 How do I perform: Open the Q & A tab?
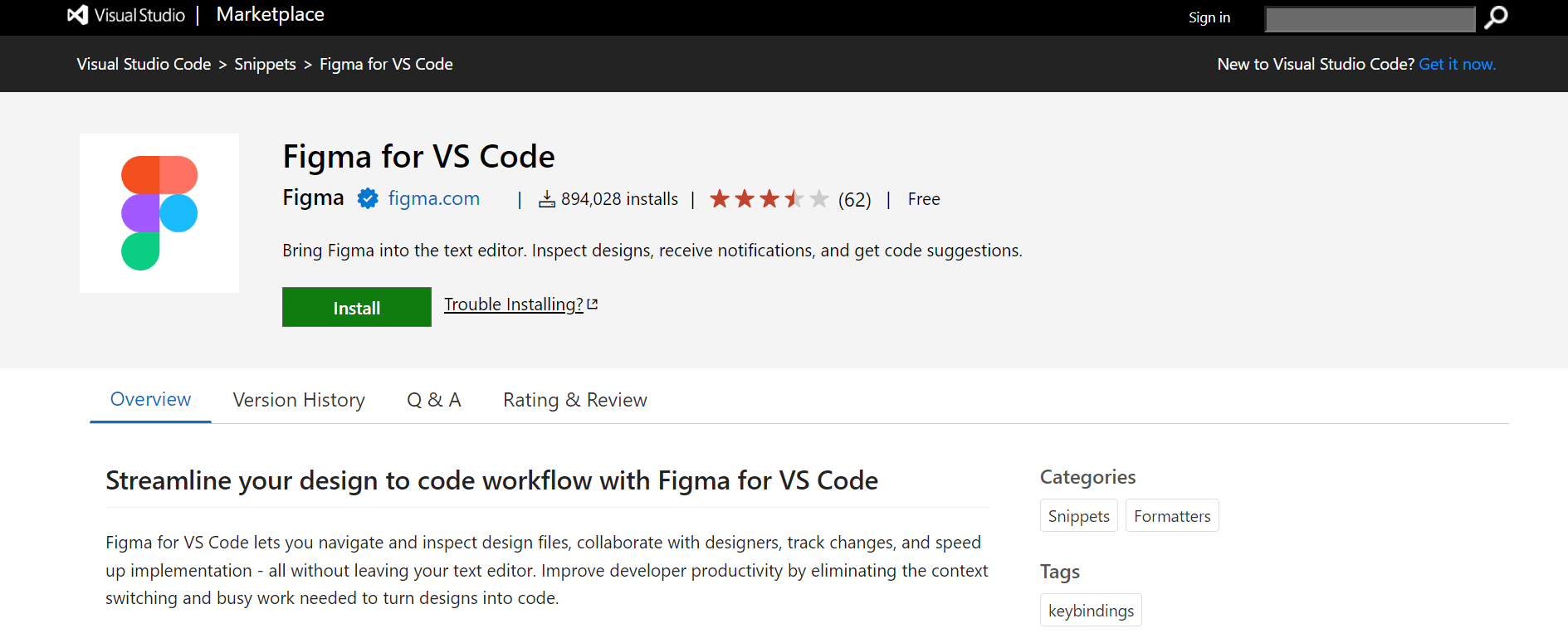[x=433, y=400]
